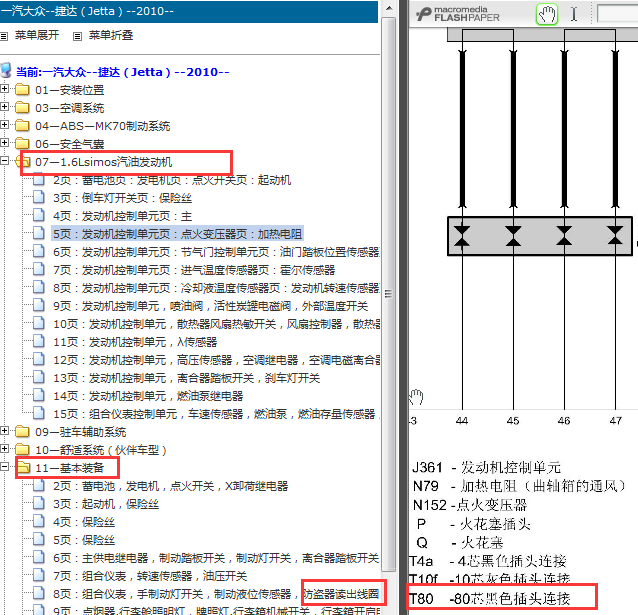This screenshot has width=638, height=615.
Task: Open 11页:发动机控制单元,λ传感器
Action: pos(135,342)
